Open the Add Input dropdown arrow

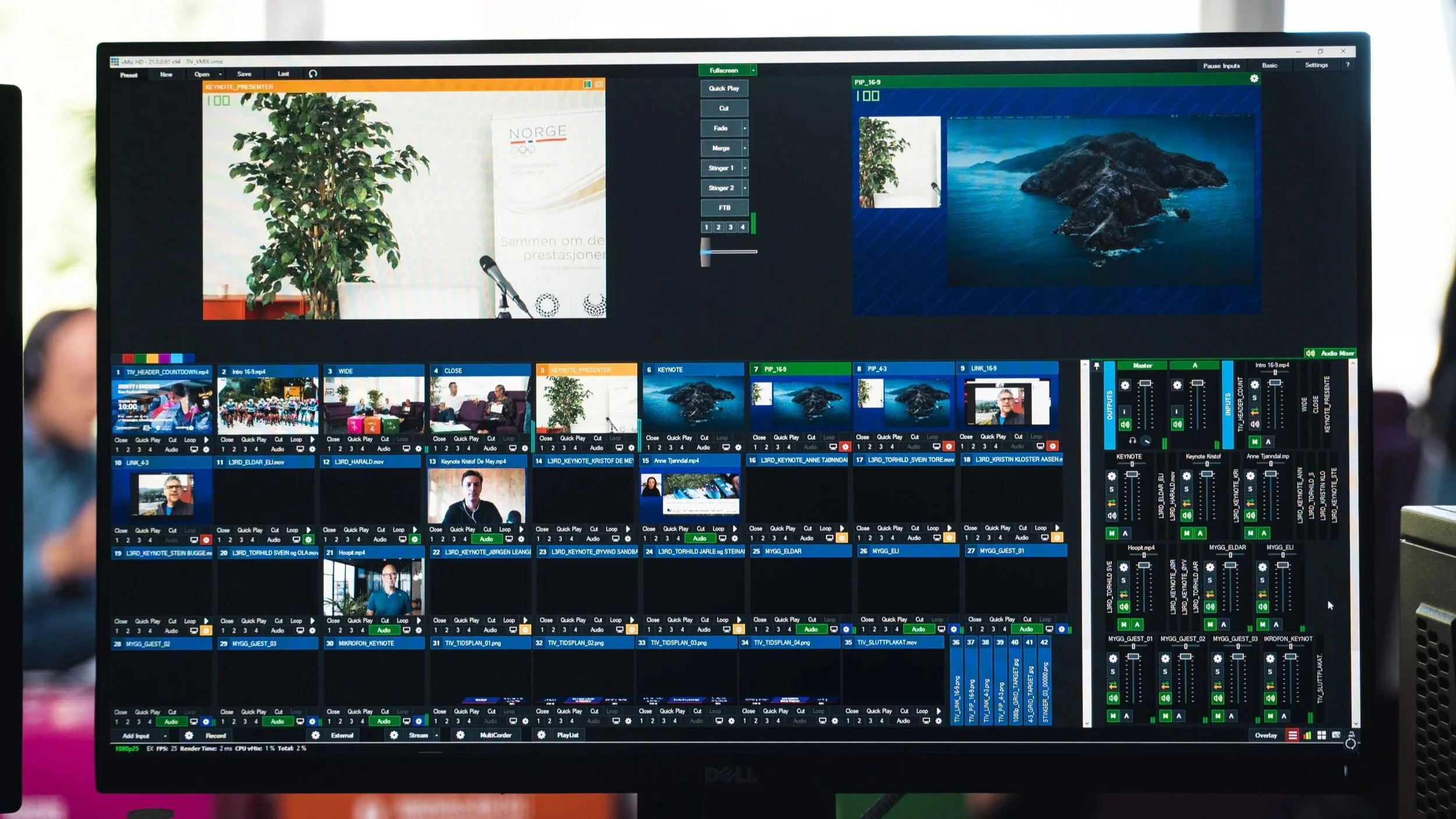point(165,736)
